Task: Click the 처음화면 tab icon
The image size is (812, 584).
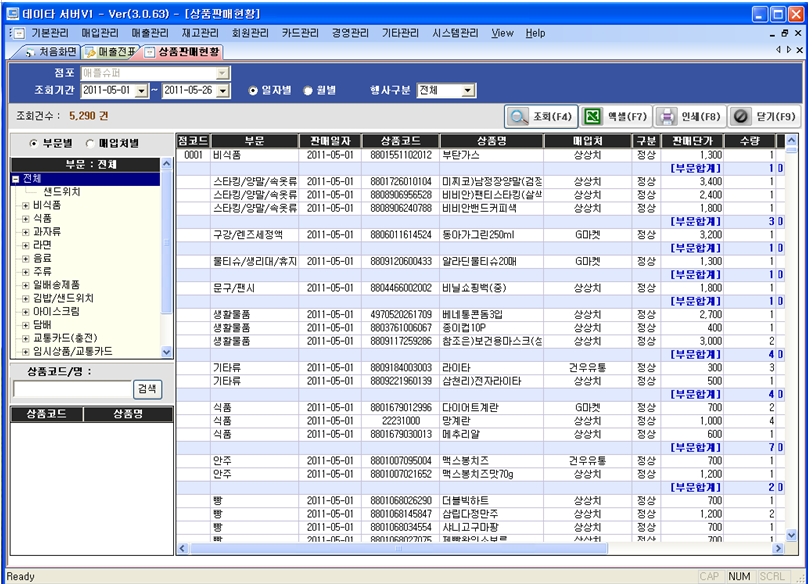Action: point(29,51)
